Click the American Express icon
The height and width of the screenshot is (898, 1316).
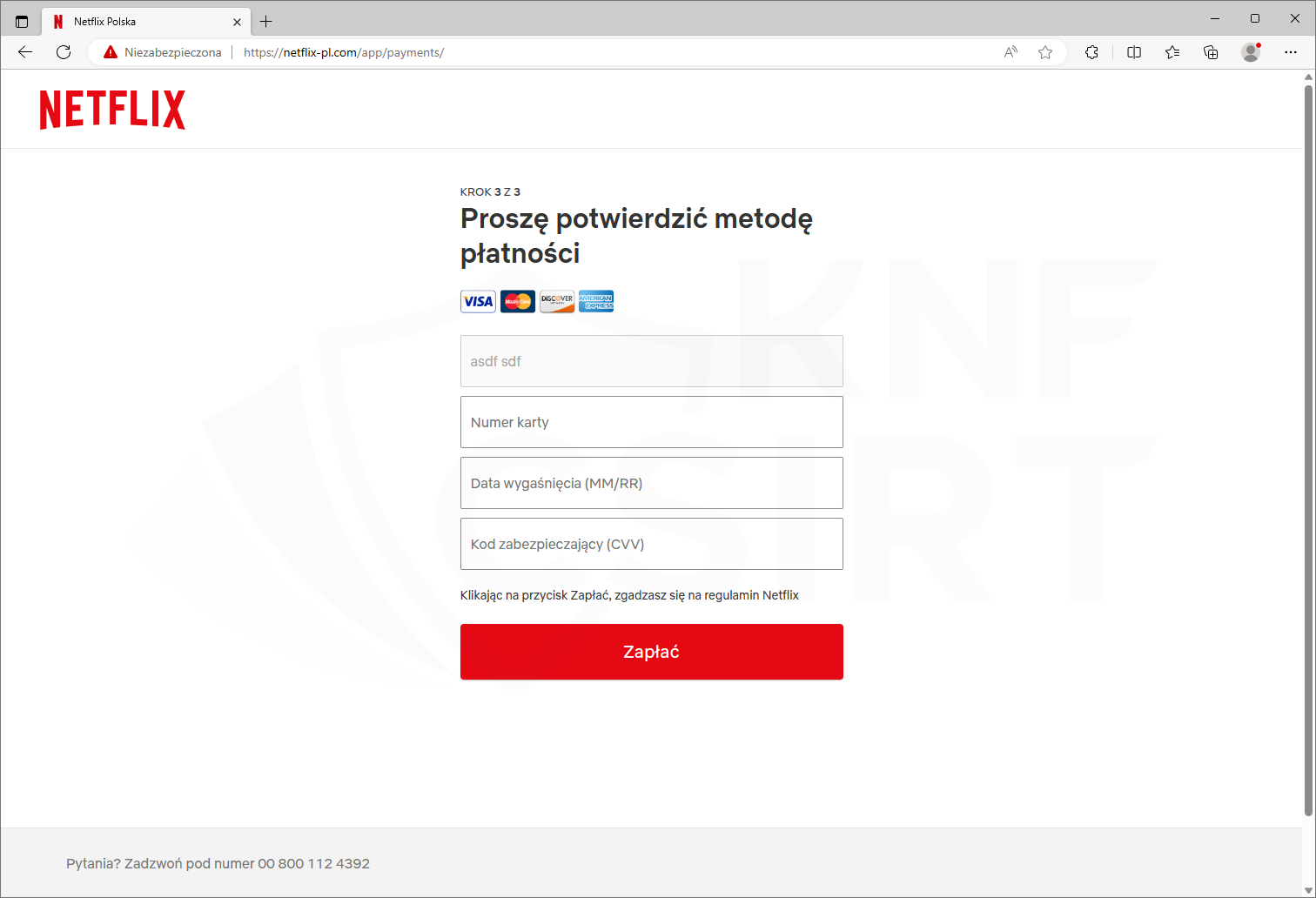(x=596, y=301)
